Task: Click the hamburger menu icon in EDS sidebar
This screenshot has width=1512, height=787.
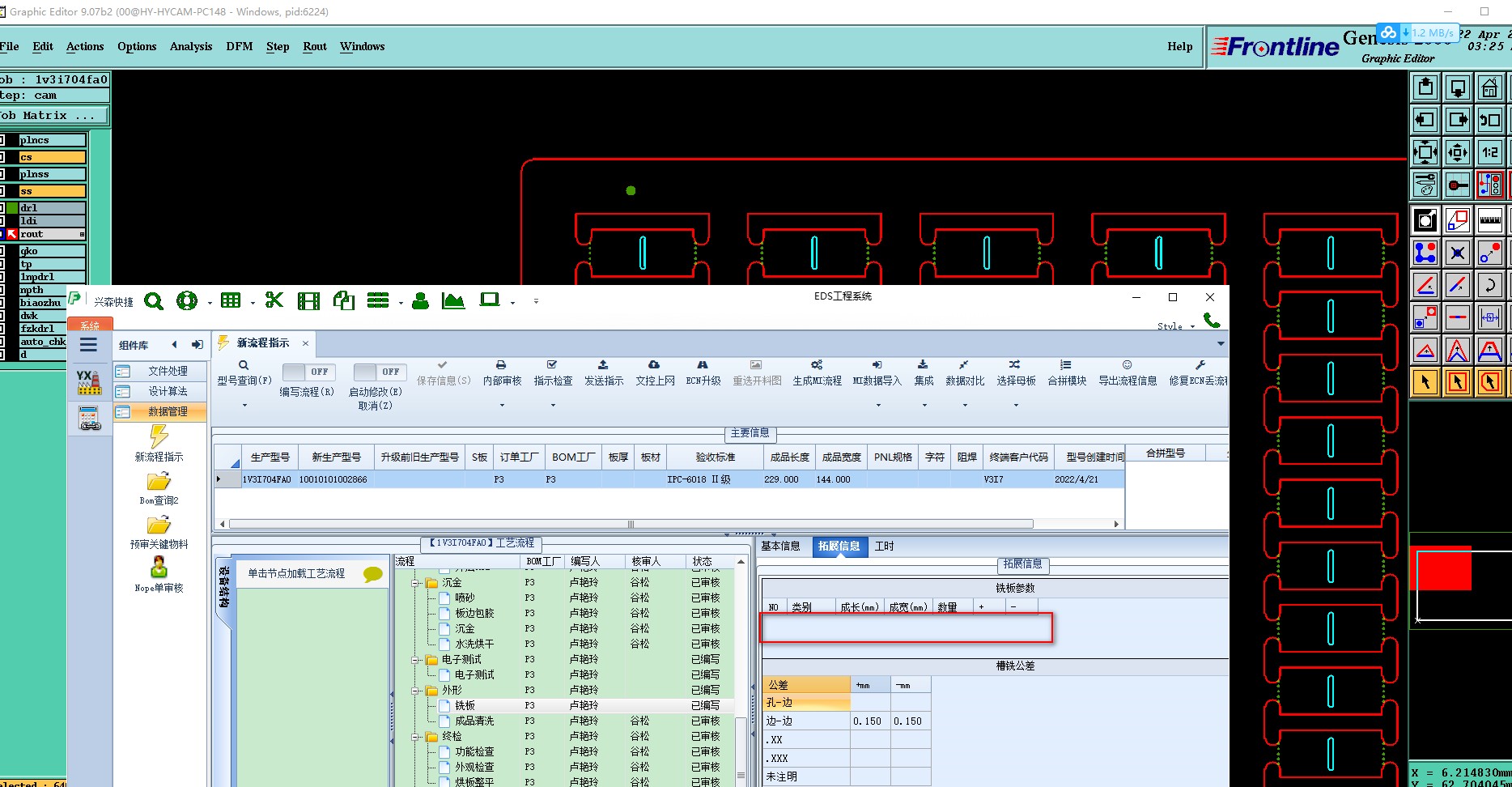Action: pyautogui.click(x=88, y=345)
